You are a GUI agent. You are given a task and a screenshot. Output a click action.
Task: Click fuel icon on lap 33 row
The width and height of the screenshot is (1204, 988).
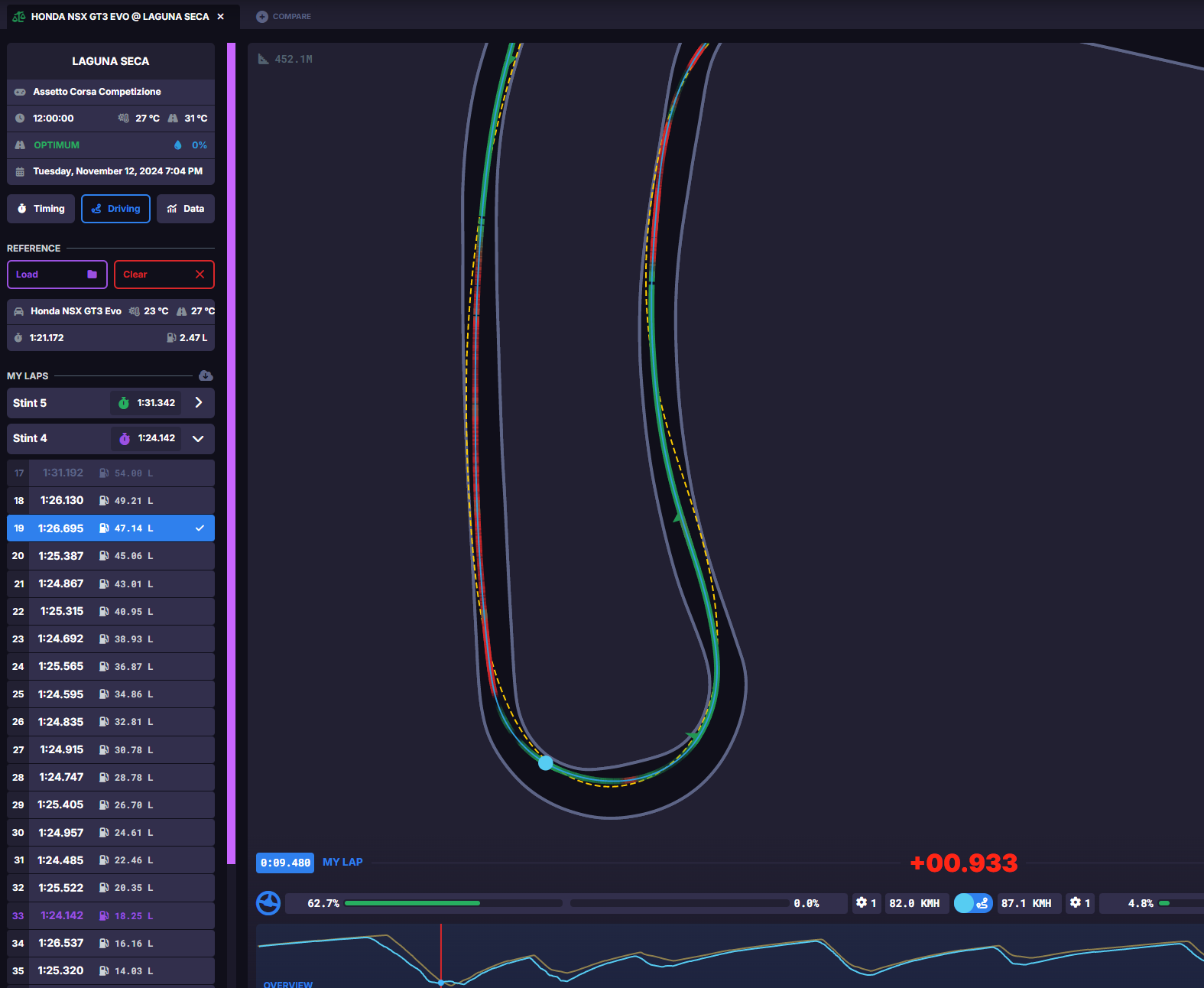104,915
